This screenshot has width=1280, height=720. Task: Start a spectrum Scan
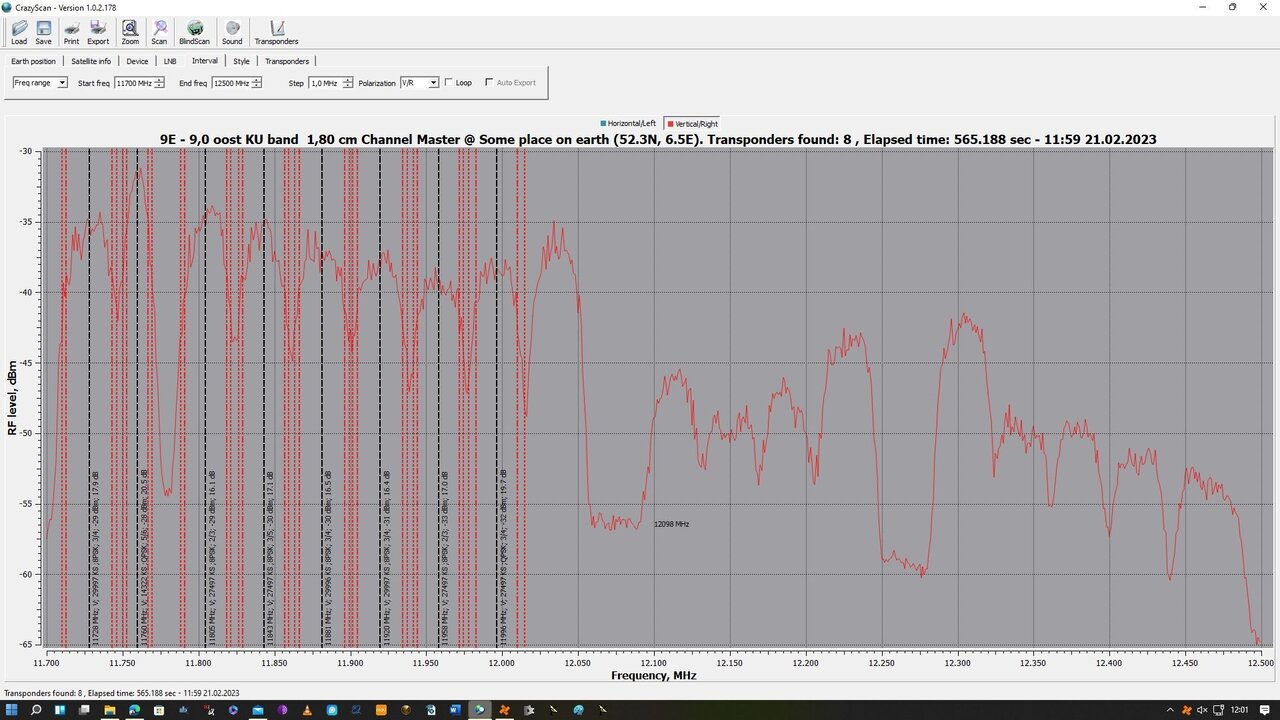[159, 32]
